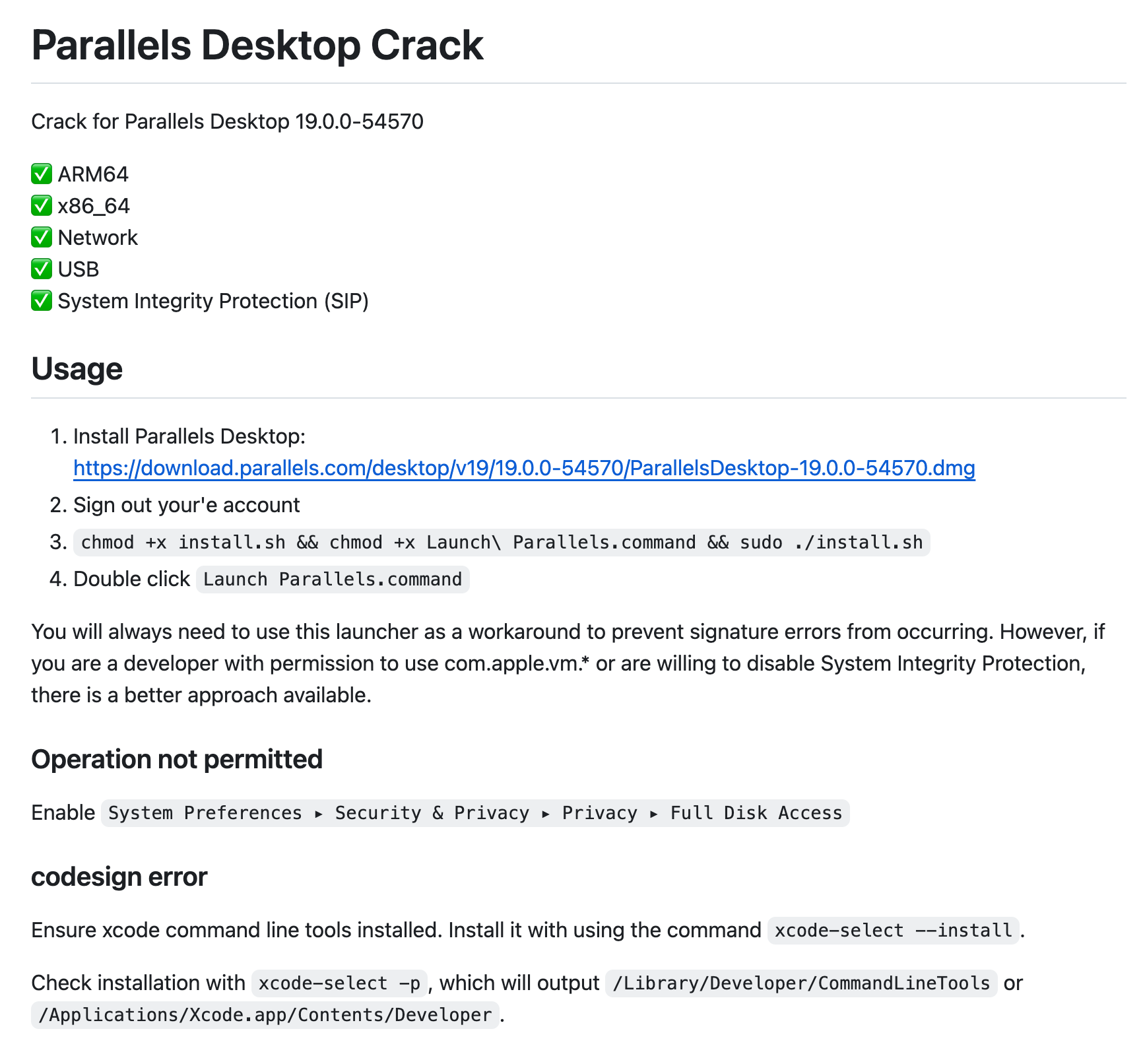Click the 'x86_64' label text
The height and width of the screenshot is (1064, 1143).
pos(94,206)
